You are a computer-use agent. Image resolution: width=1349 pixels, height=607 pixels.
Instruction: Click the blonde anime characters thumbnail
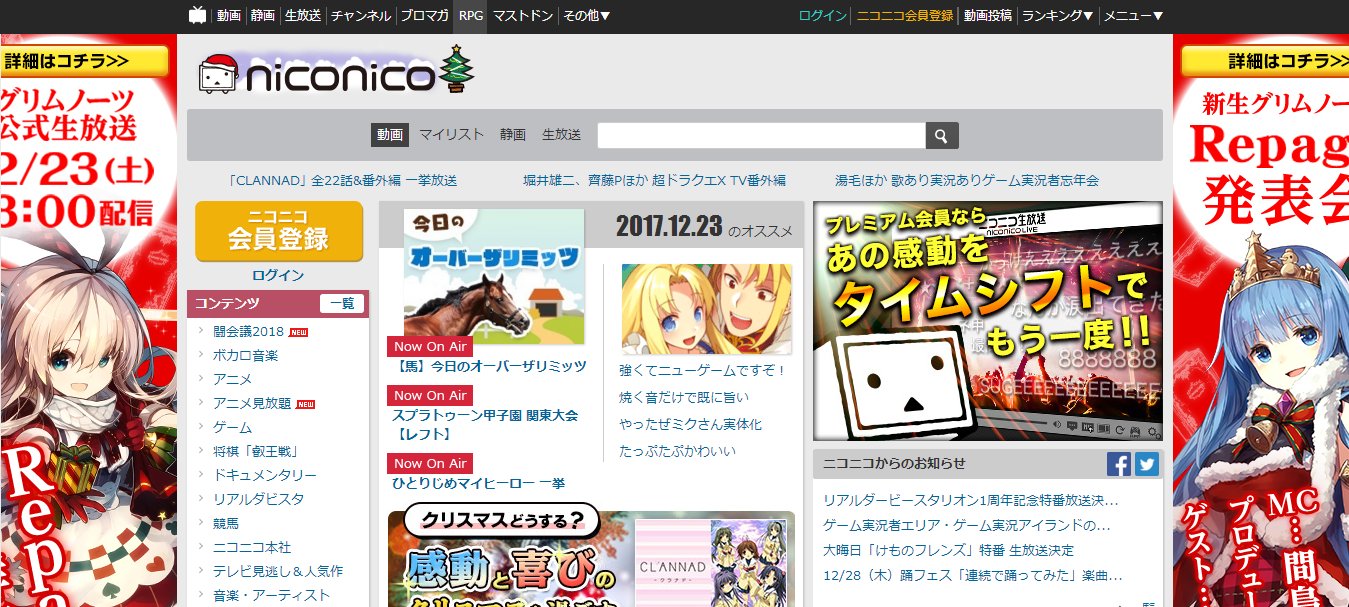point(707,309)
